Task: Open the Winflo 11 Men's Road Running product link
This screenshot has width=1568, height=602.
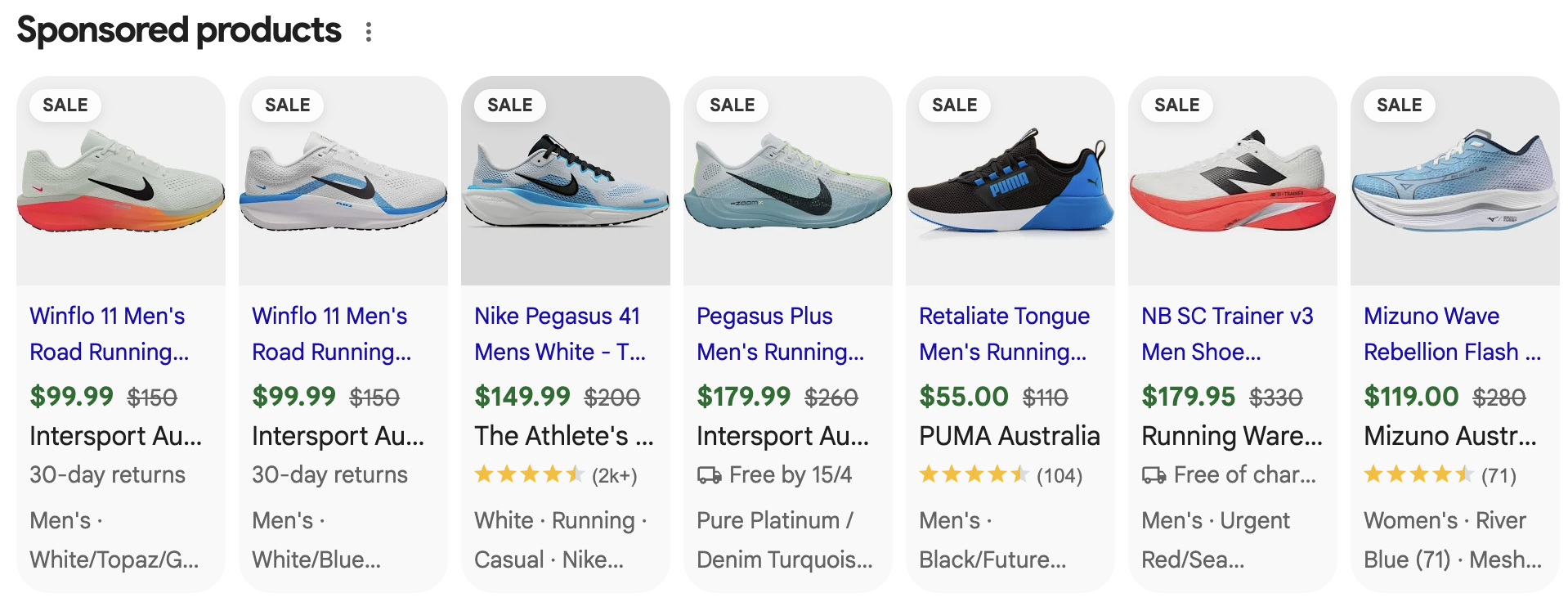Action: click(107, 334)
